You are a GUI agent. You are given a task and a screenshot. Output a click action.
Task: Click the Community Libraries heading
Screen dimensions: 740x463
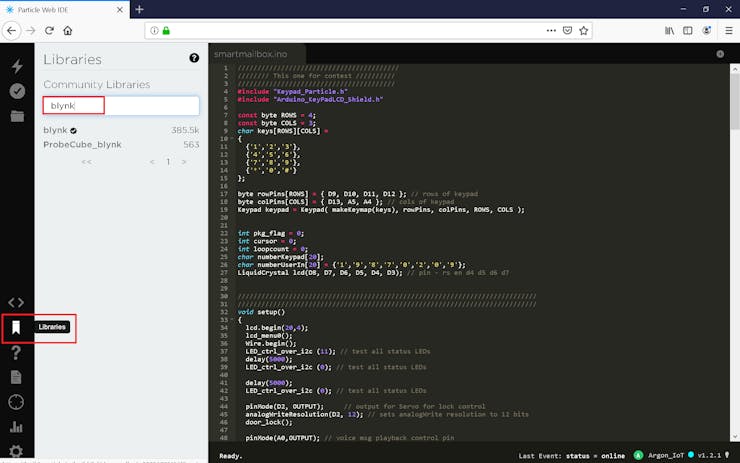(x=97, y=84)
